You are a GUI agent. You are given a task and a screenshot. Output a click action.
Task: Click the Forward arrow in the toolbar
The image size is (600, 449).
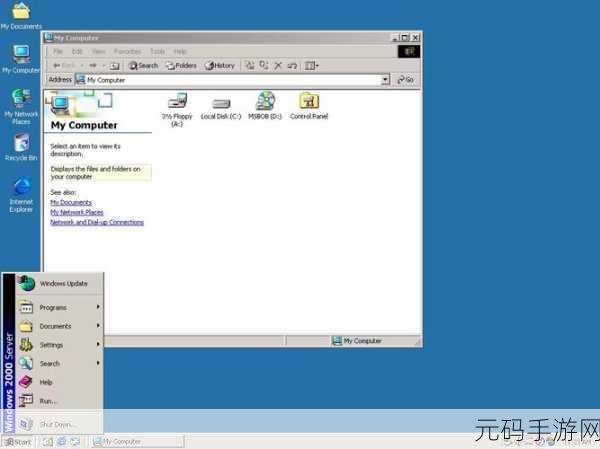tap(93, 65)
